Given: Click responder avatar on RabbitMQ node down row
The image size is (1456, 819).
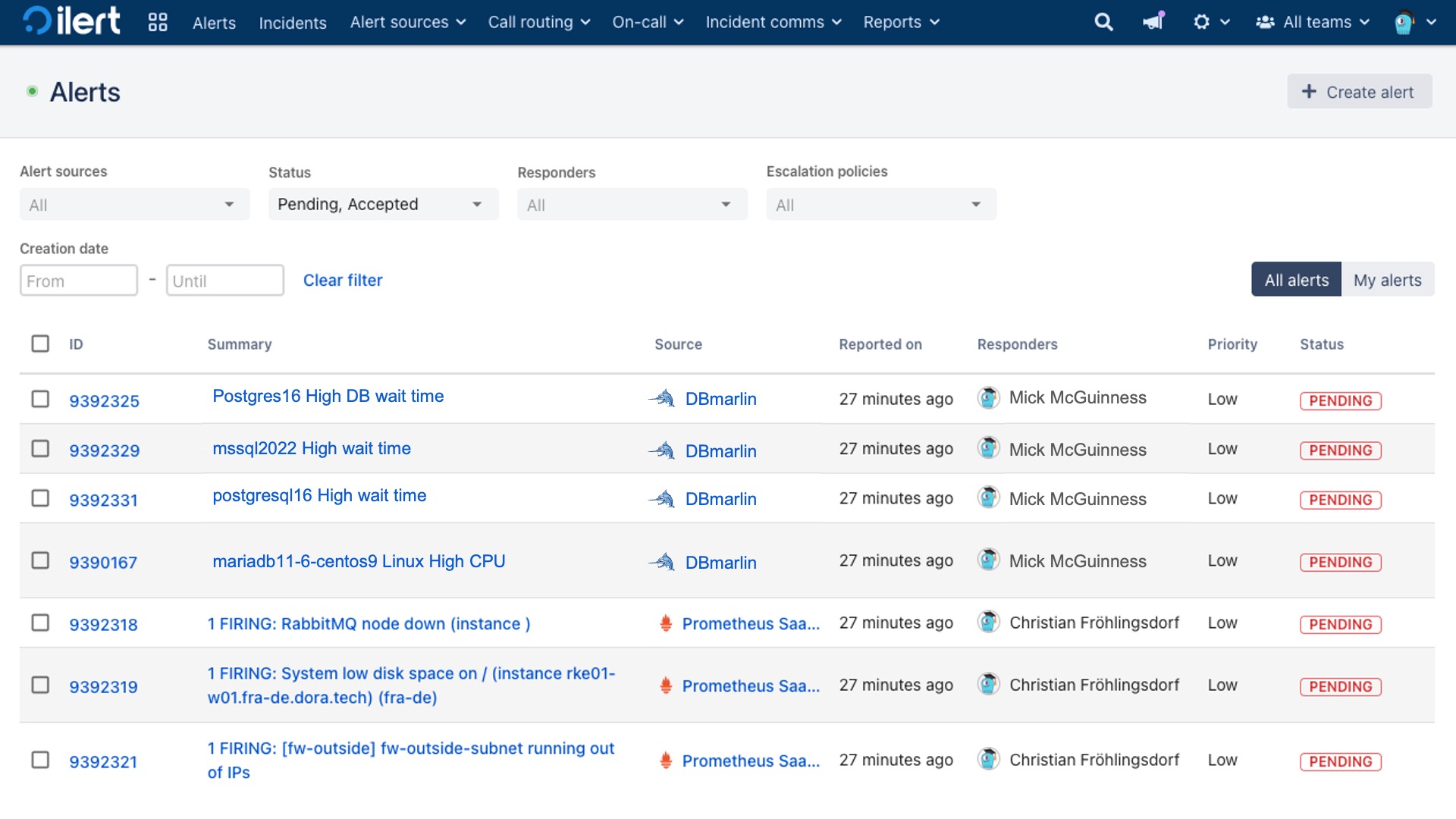Looking at the screenshot, I should tap(988, 622).
